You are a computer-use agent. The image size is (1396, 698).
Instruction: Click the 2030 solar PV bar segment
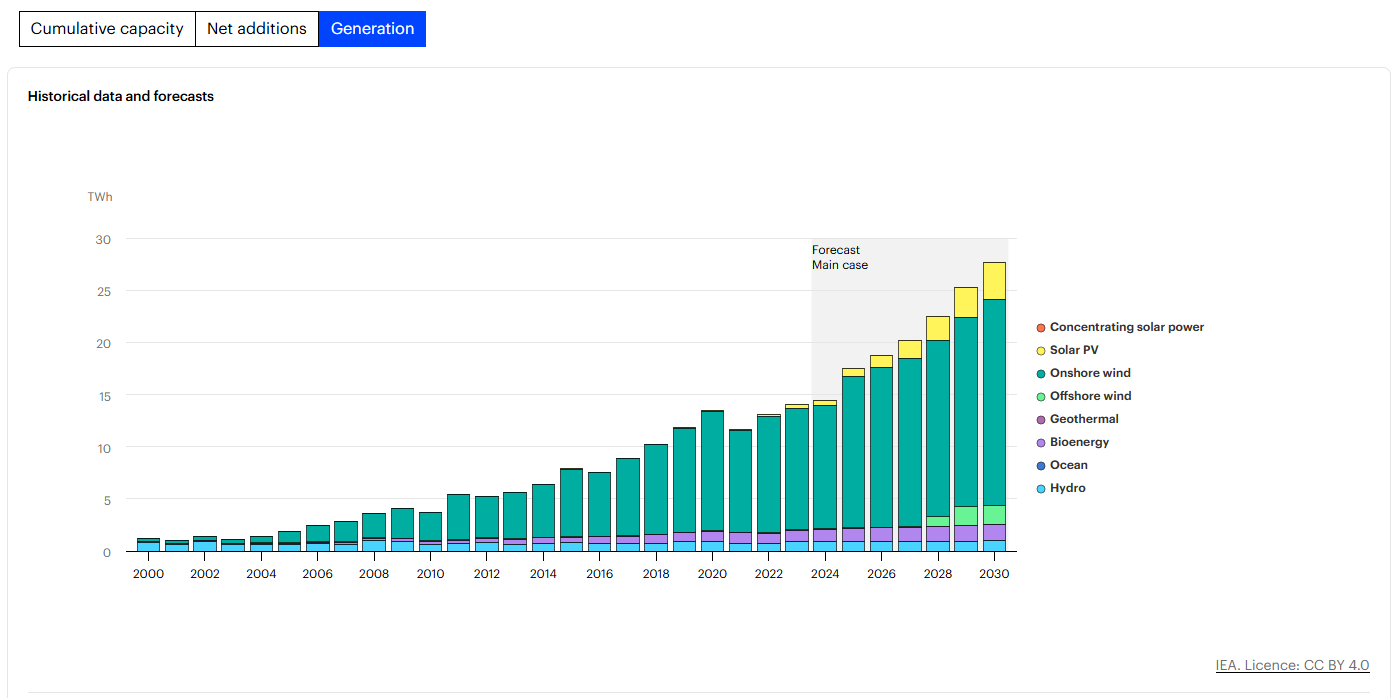(994, 281)
